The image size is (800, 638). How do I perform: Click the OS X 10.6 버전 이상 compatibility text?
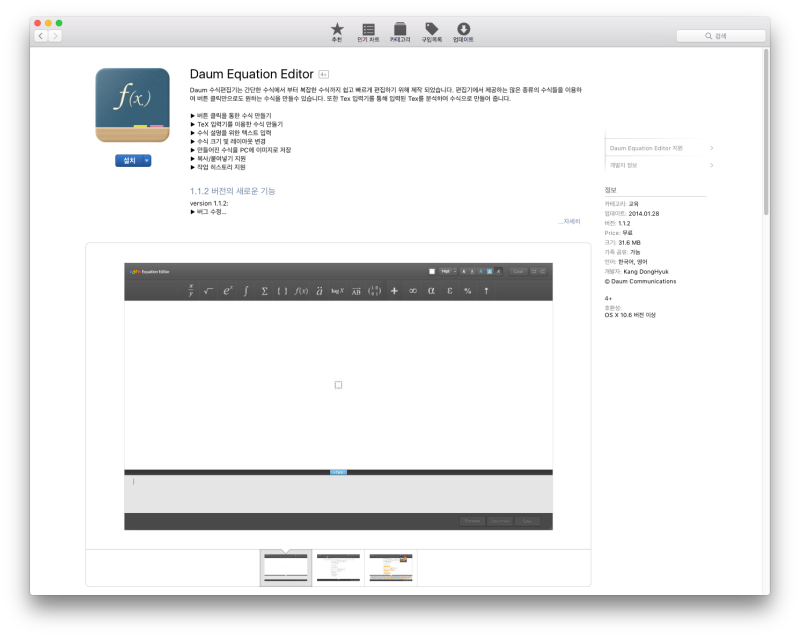pyautogui.click(x=630, y=315)
